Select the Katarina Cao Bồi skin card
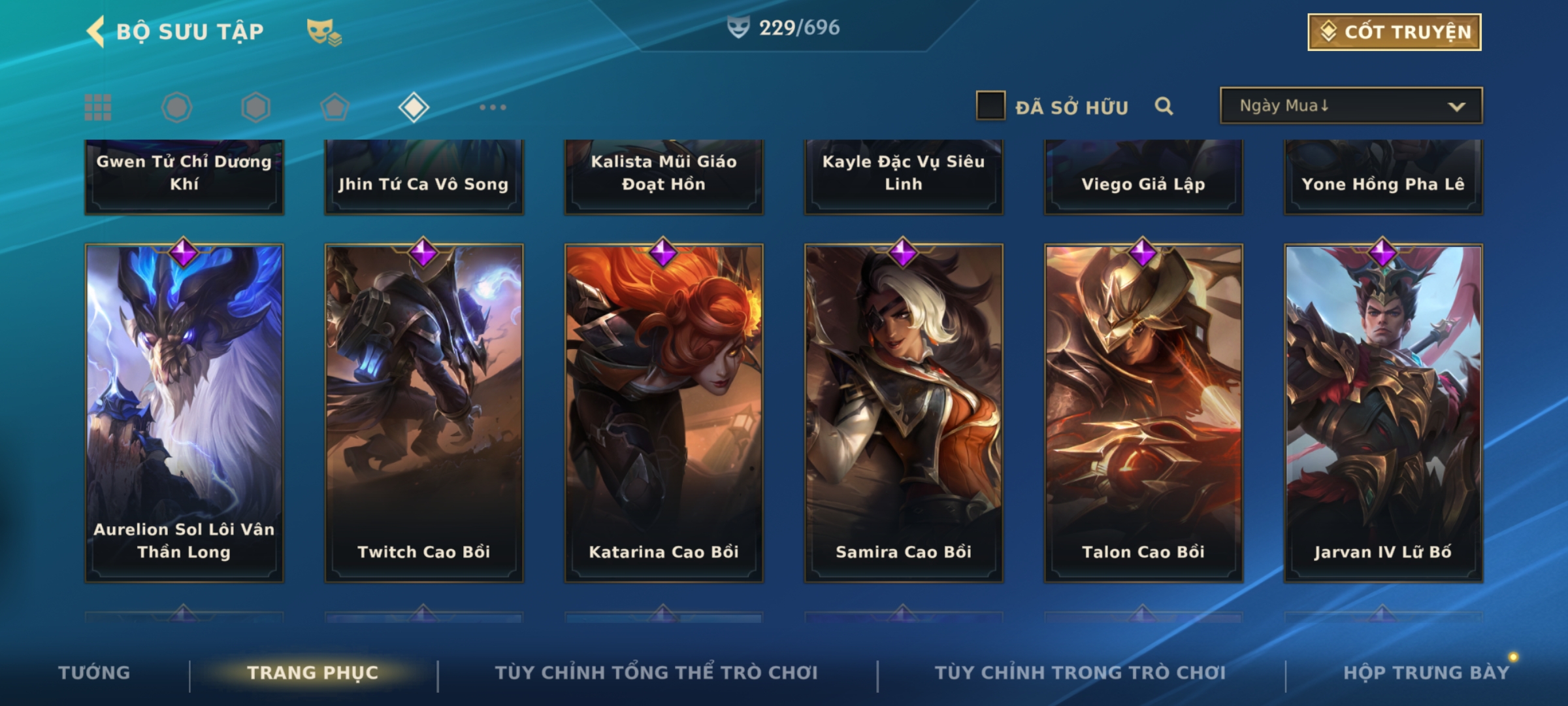The height and width of the screenshot is (706, 1568). coord(664,413)
